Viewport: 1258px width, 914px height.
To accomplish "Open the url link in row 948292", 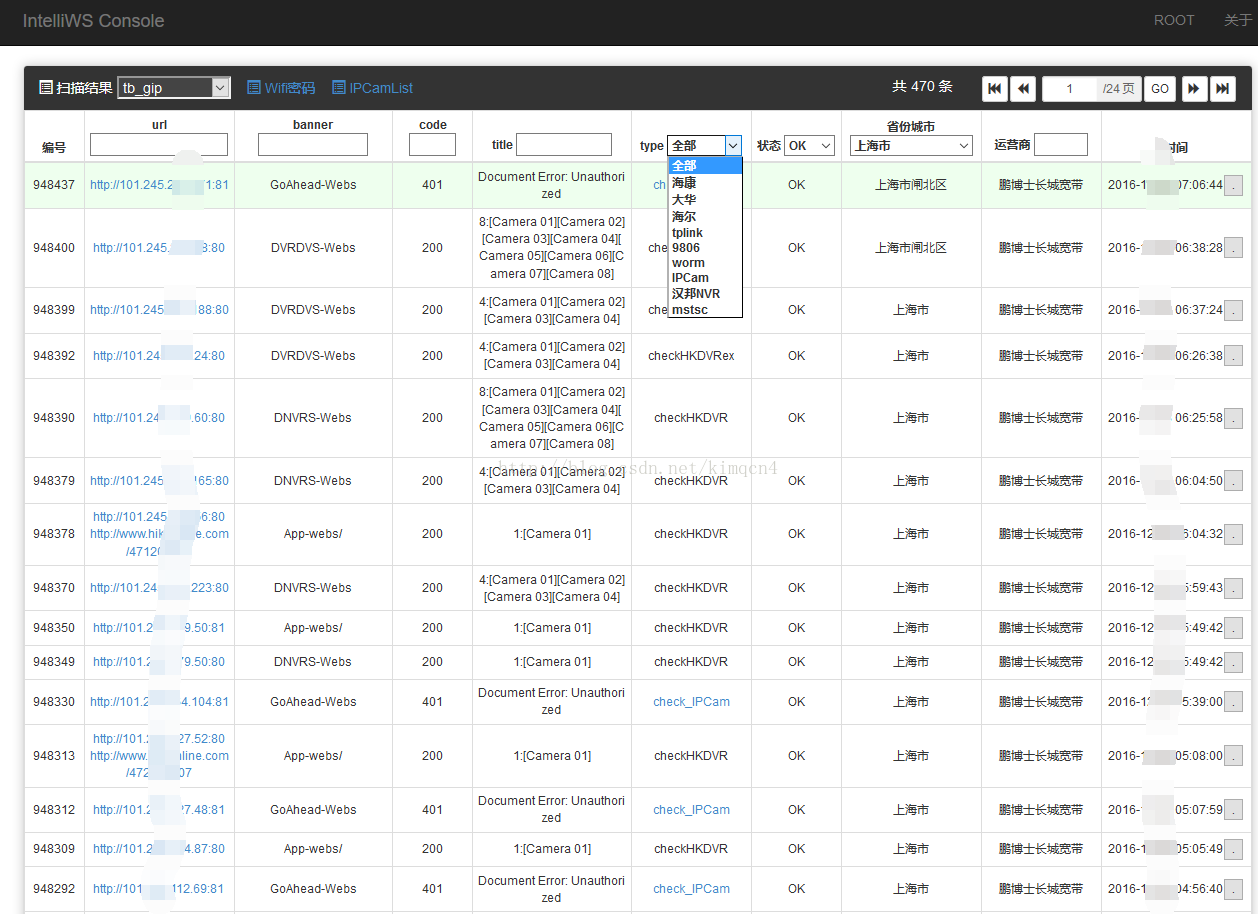I will coord(159,889).
